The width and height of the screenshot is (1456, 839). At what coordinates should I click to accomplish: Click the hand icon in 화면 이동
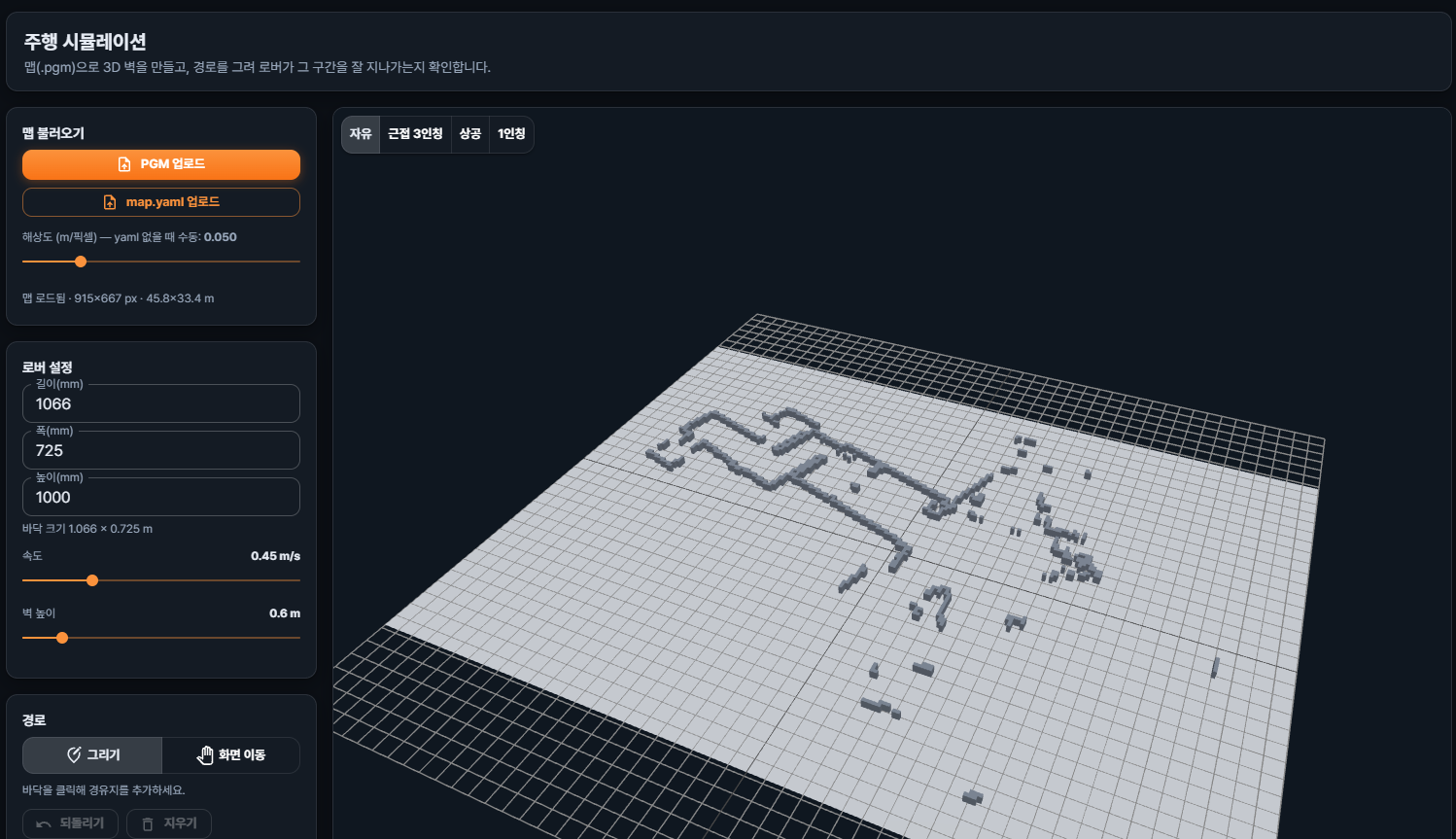click(x=205, y=755)
